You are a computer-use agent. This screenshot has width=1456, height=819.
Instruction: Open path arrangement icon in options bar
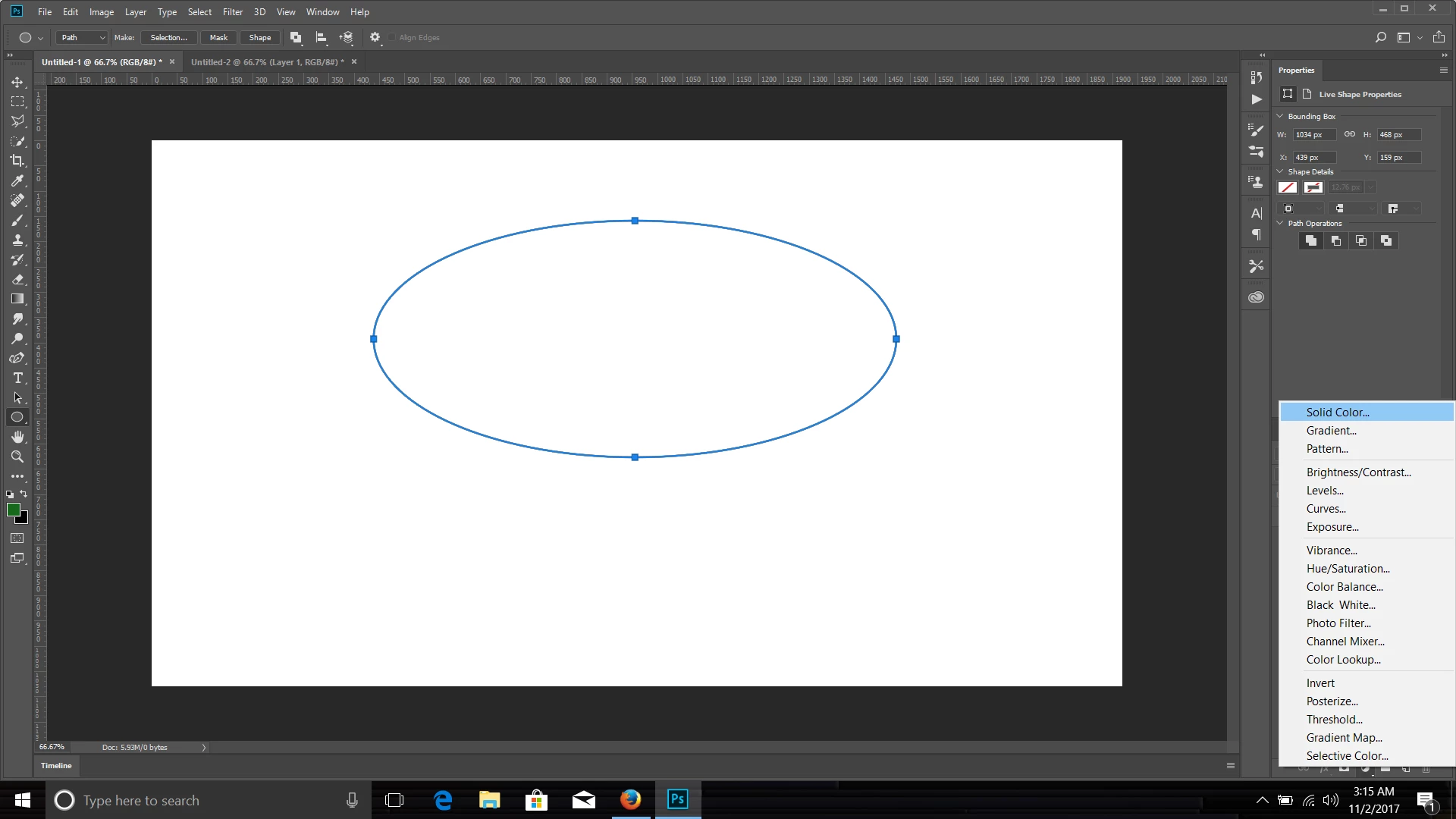347,37
